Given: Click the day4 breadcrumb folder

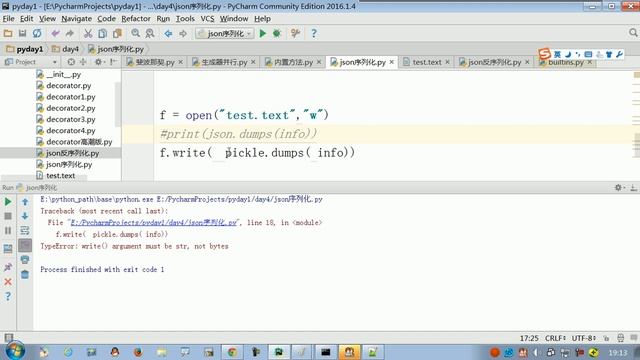Looking at the screenshot, I should 65,49.
